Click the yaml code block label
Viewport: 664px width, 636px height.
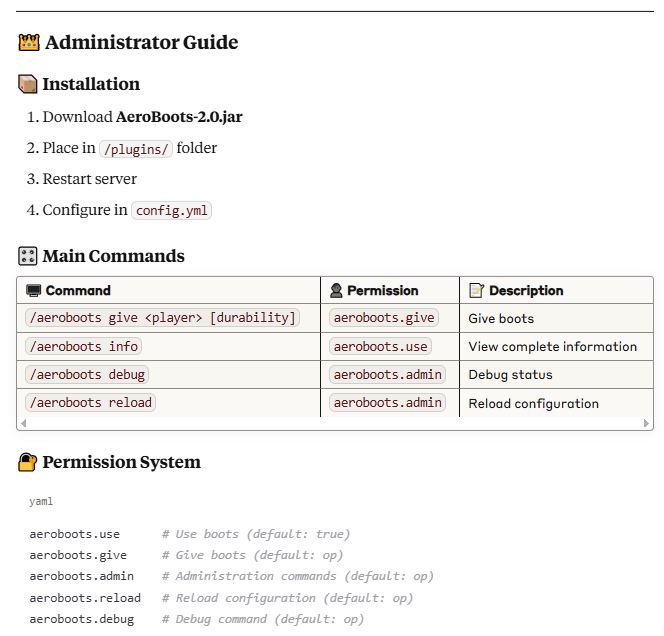41,502
